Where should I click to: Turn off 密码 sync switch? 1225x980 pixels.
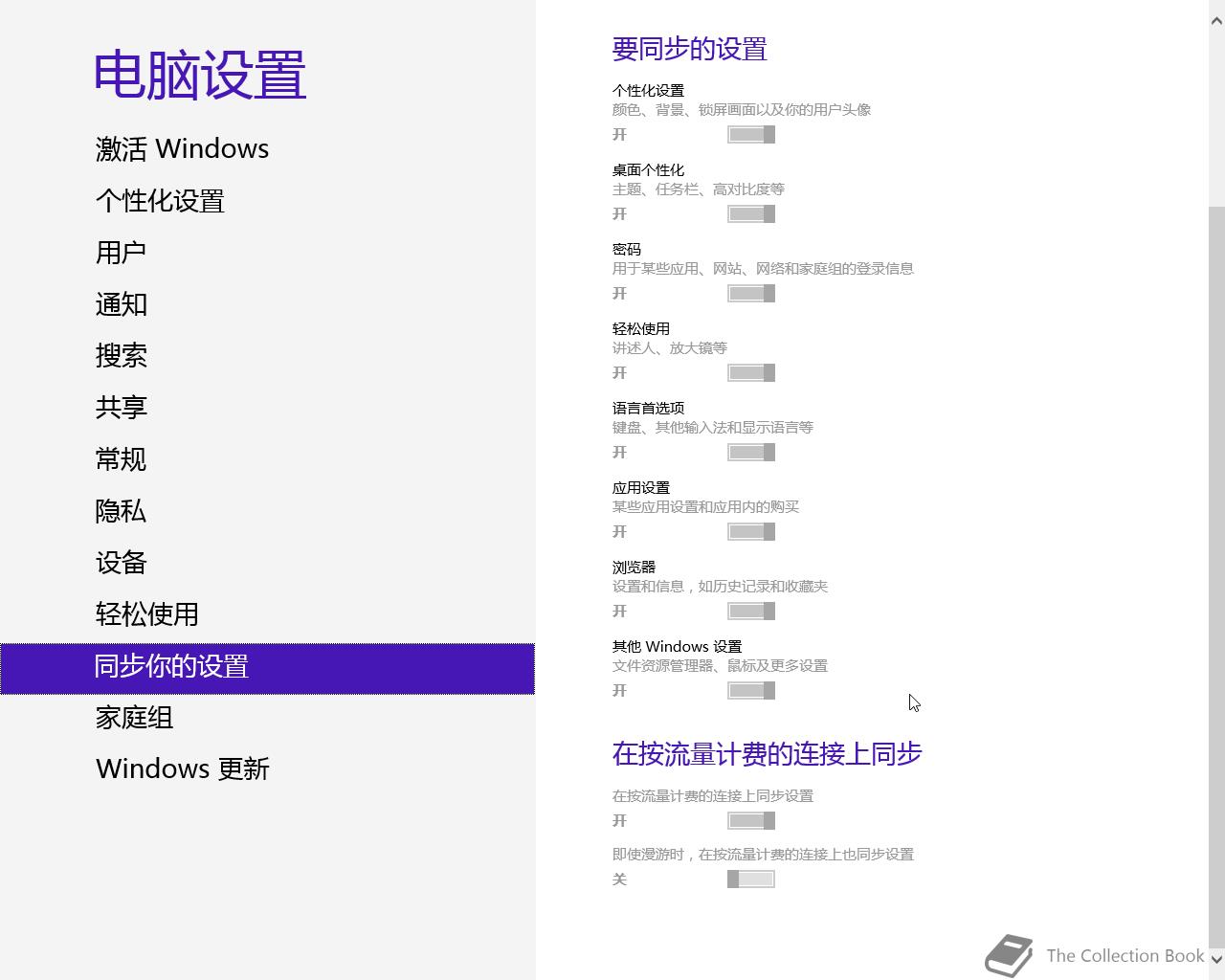pos(751,294)
